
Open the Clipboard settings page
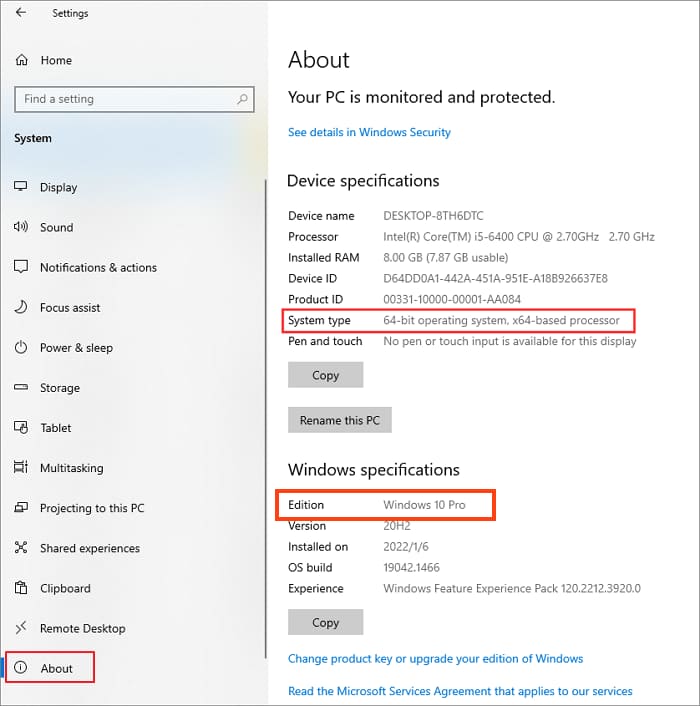(65, 588)
